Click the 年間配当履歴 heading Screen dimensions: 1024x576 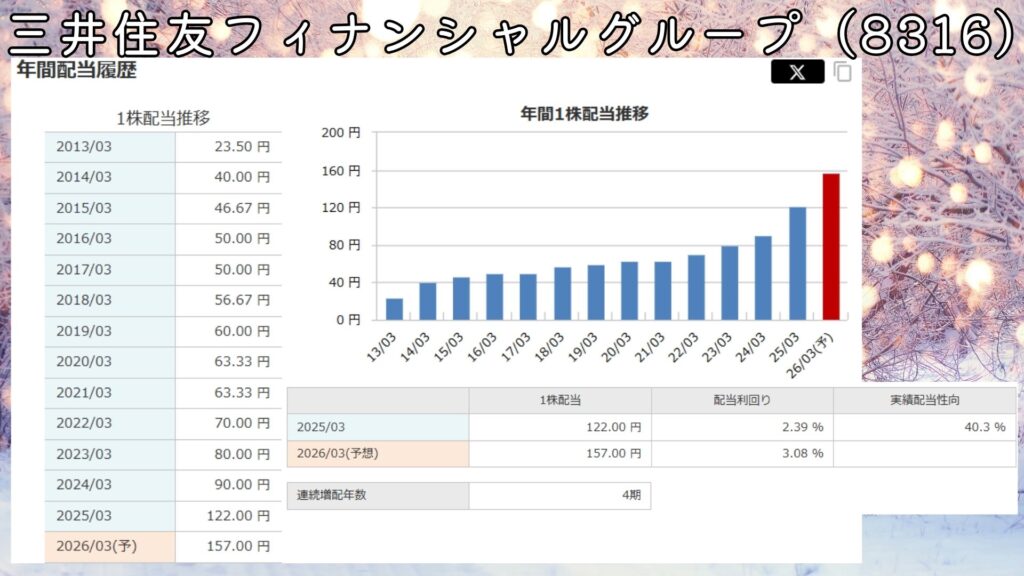click(x=76, y=70)
